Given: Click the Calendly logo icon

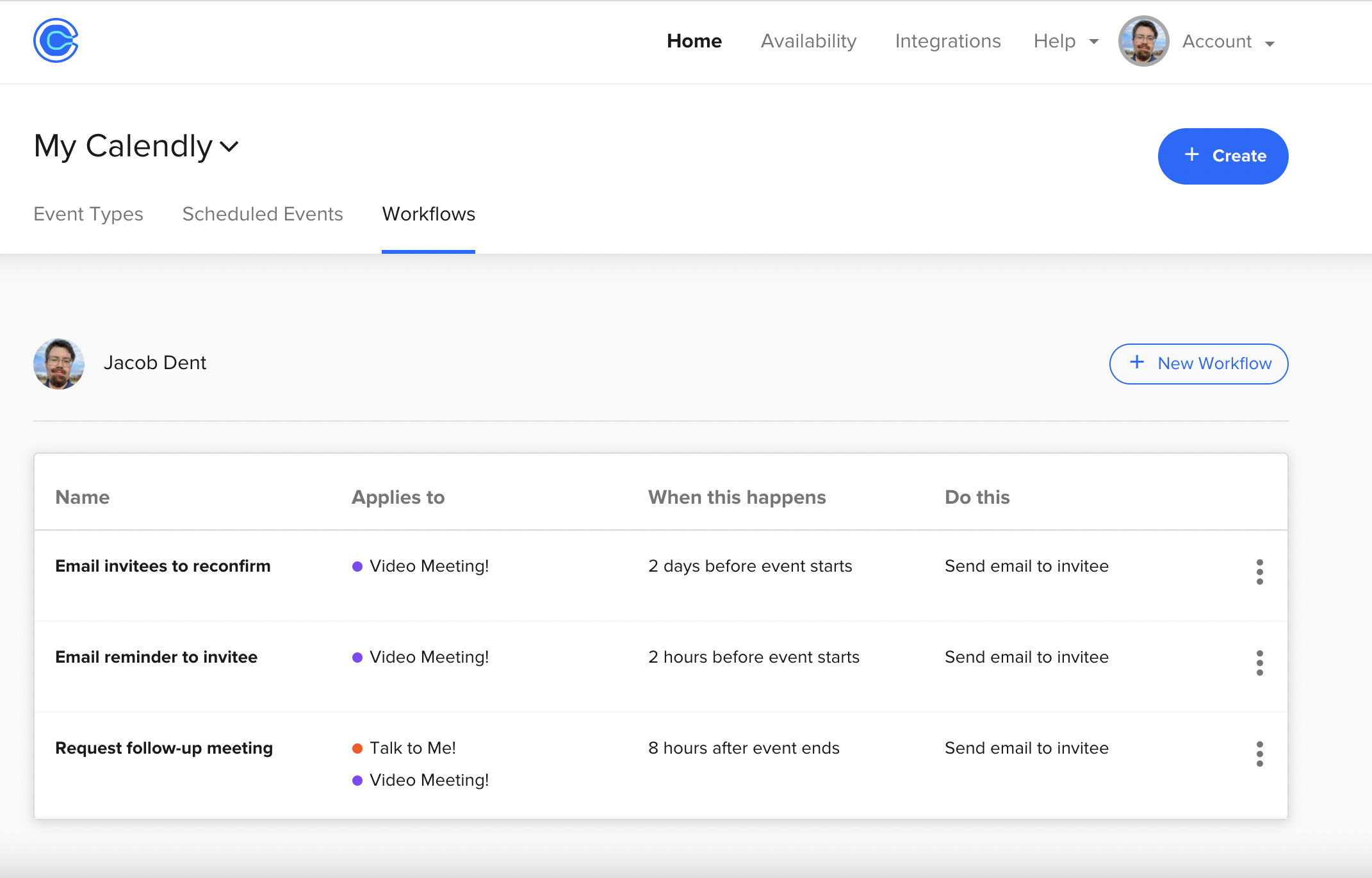Looking at the screenshot, I should [x=56, y=40].
